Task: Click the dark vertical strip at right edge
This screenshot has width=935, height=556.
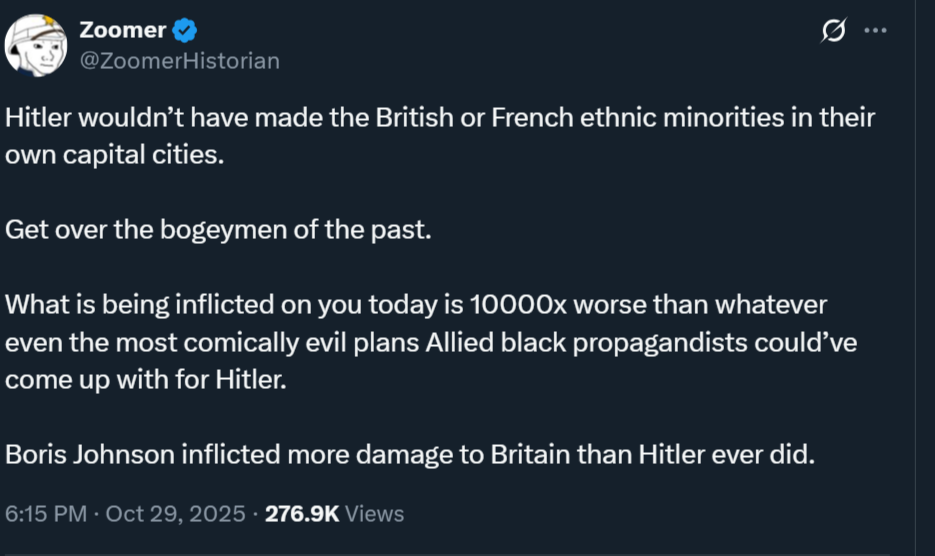Action: pyautogui.click(x=925, y=300)
